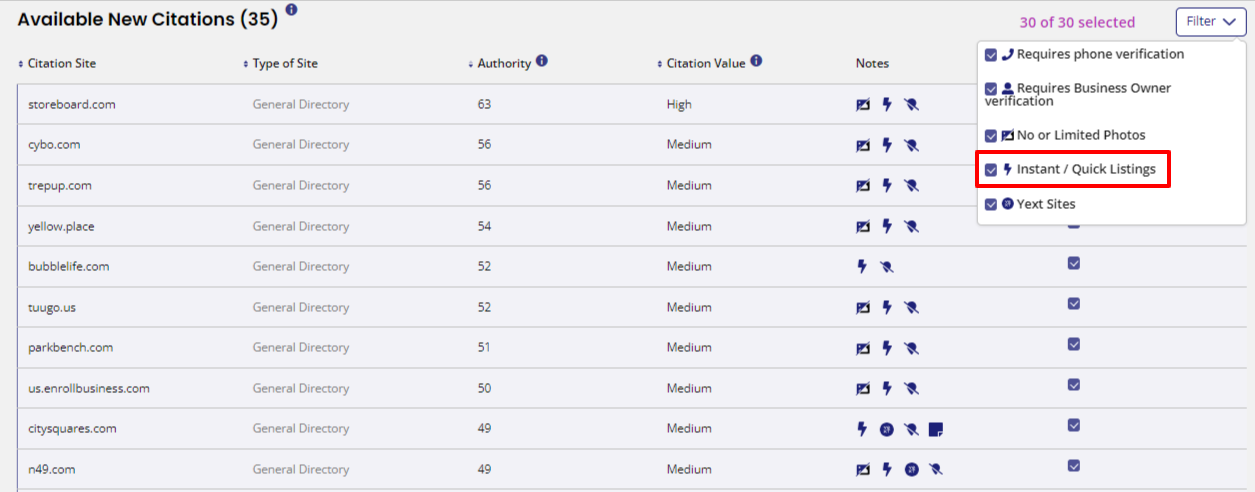Click the lightning bolt icon in parkbench.com row
Viewport: 1255px width, 492px height.
tap(887, 348)
